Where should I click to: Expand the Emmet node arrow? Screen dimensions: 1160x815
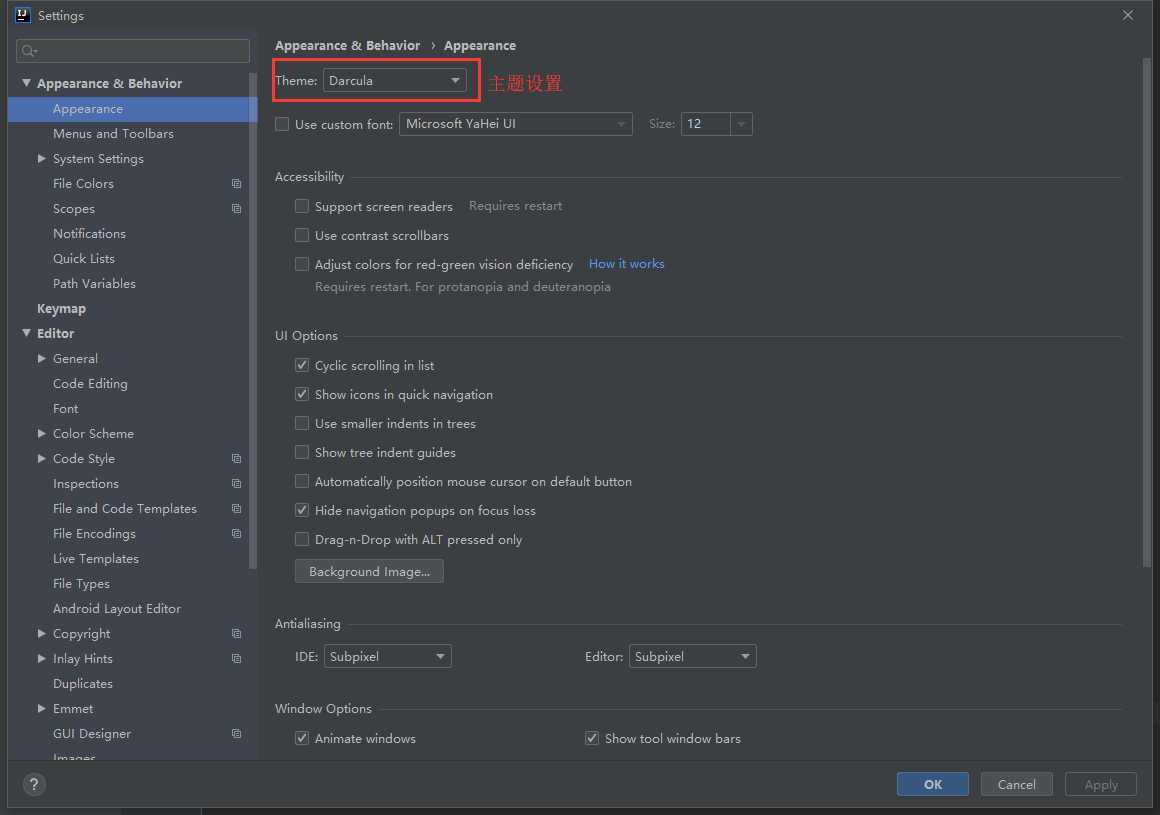point(41,709)
